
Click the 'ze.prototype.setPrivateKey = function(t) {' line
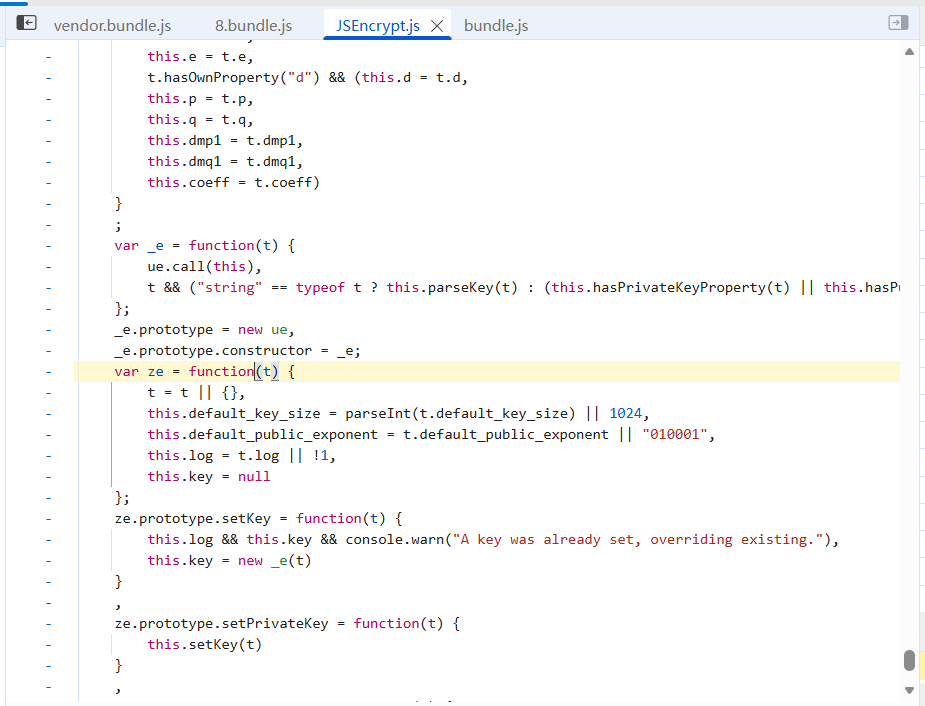[x=287, y=624]
